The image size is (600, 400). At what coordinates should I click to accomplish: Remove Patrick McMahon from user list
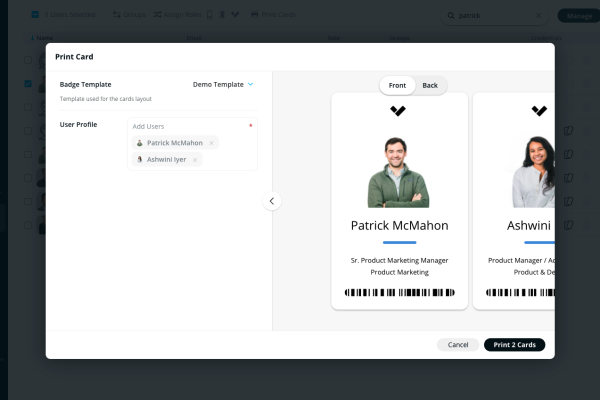[x=211, y=143]
